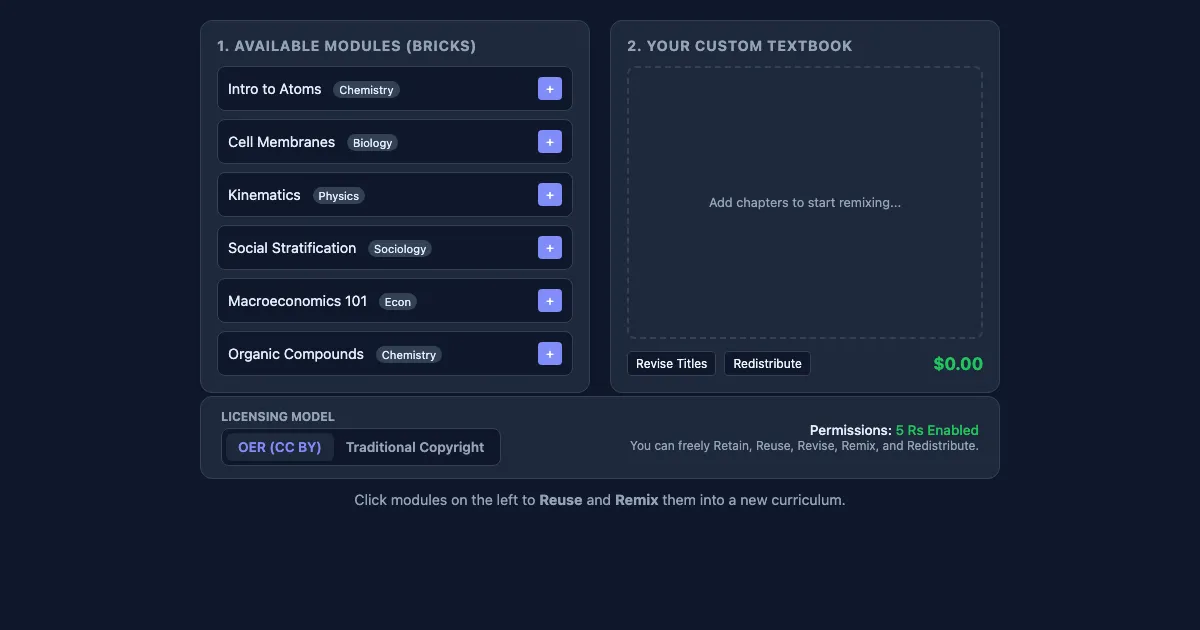
Task: Click the Econ tag on Macroeconomics 101
Action: click(x=398, y=302)
